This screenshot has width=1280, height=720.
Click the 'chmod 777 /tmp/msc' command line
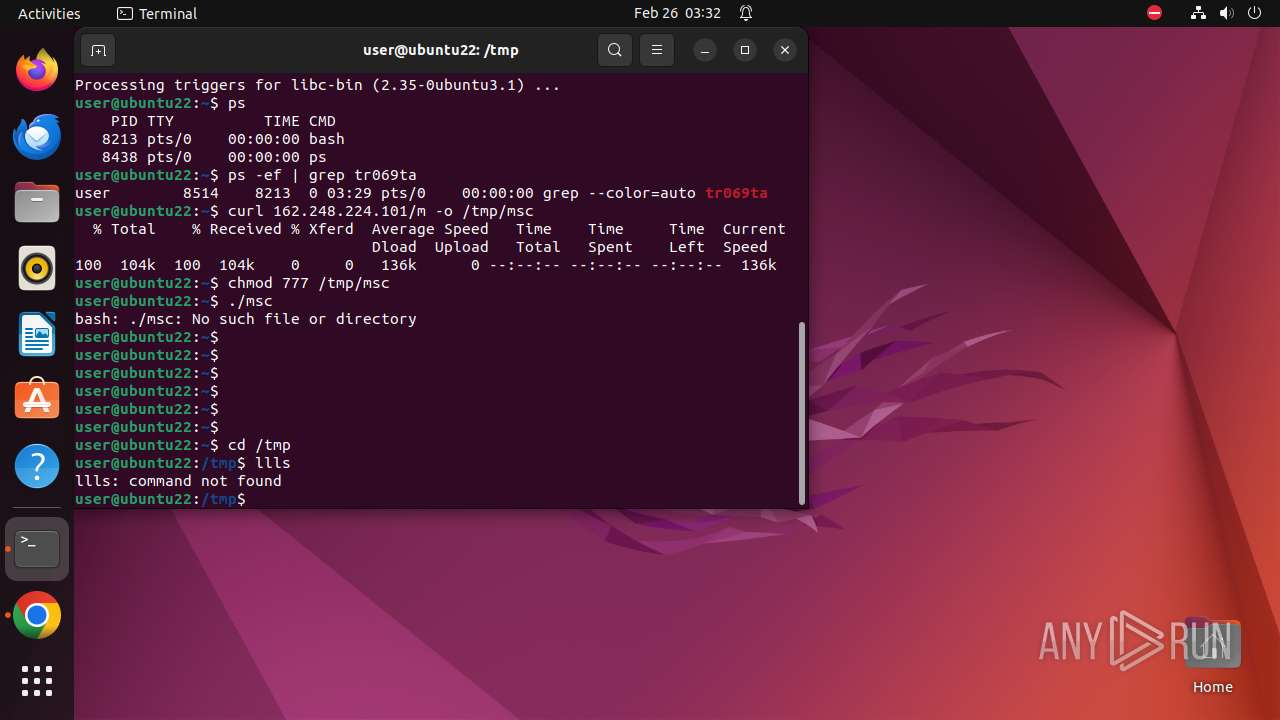pyautogui.click(x=232, y=283)
